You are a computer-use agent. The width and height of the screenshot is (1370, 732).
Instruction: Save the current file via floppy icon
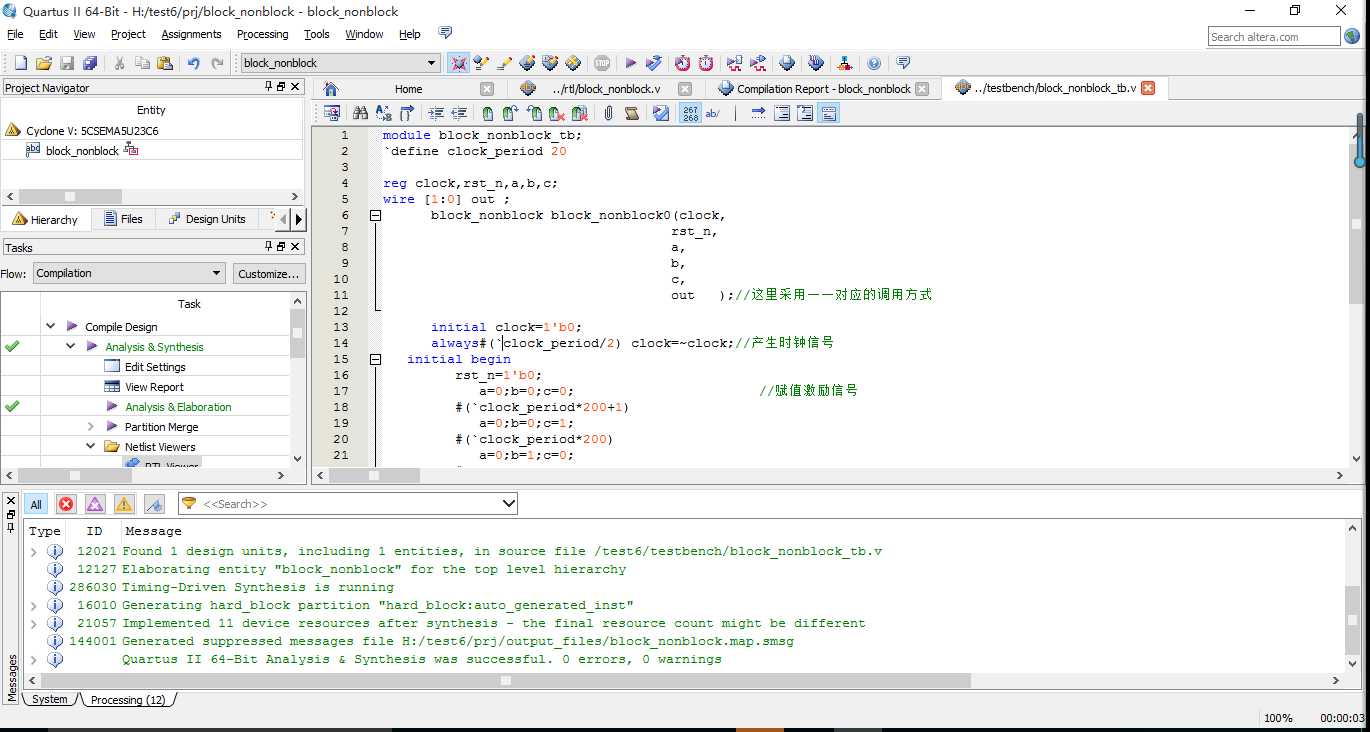[67, 63]
